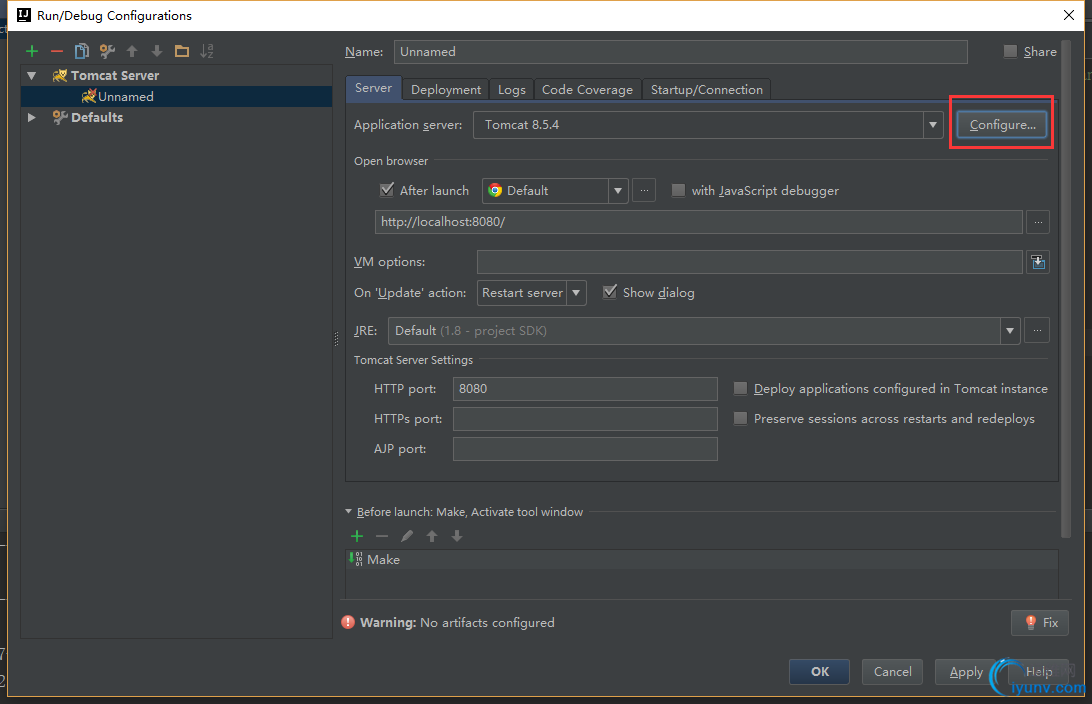
Task: Uncheck After launch
Action: (x=387, y=190)
